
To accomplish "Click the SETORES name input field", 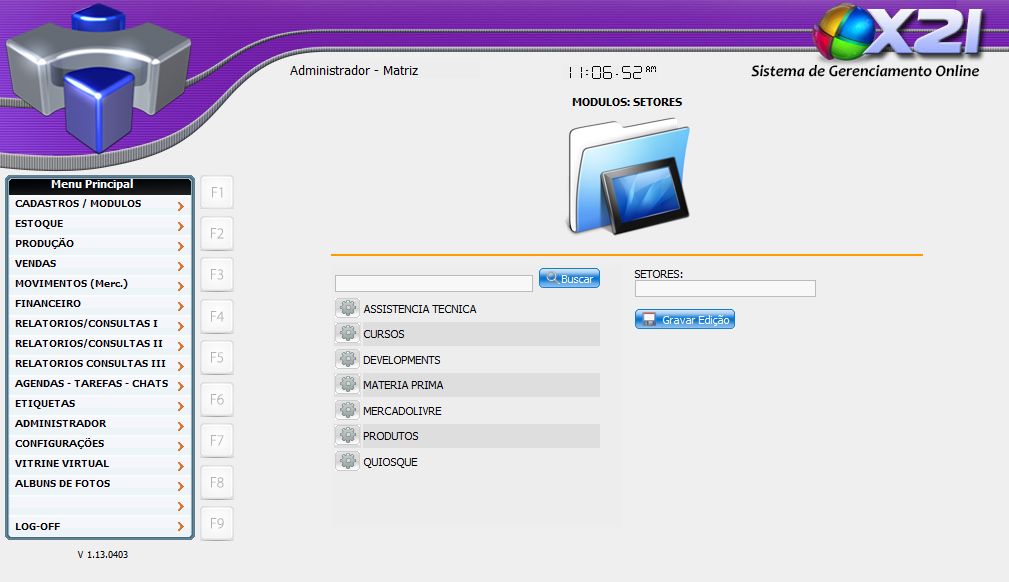I will pyautogui.click(x=725, y=289).
